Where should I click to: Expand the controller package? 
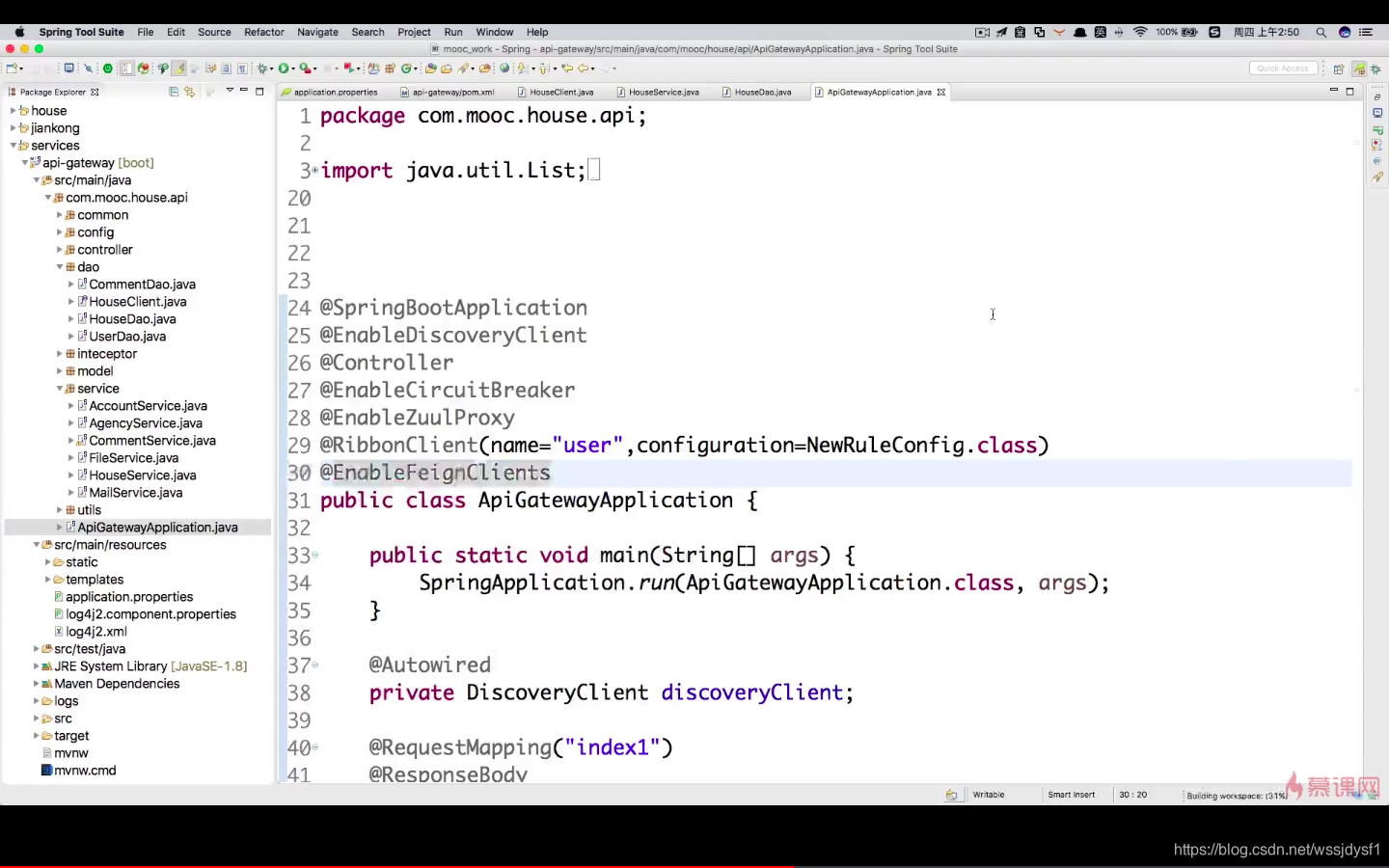[60, 250]
